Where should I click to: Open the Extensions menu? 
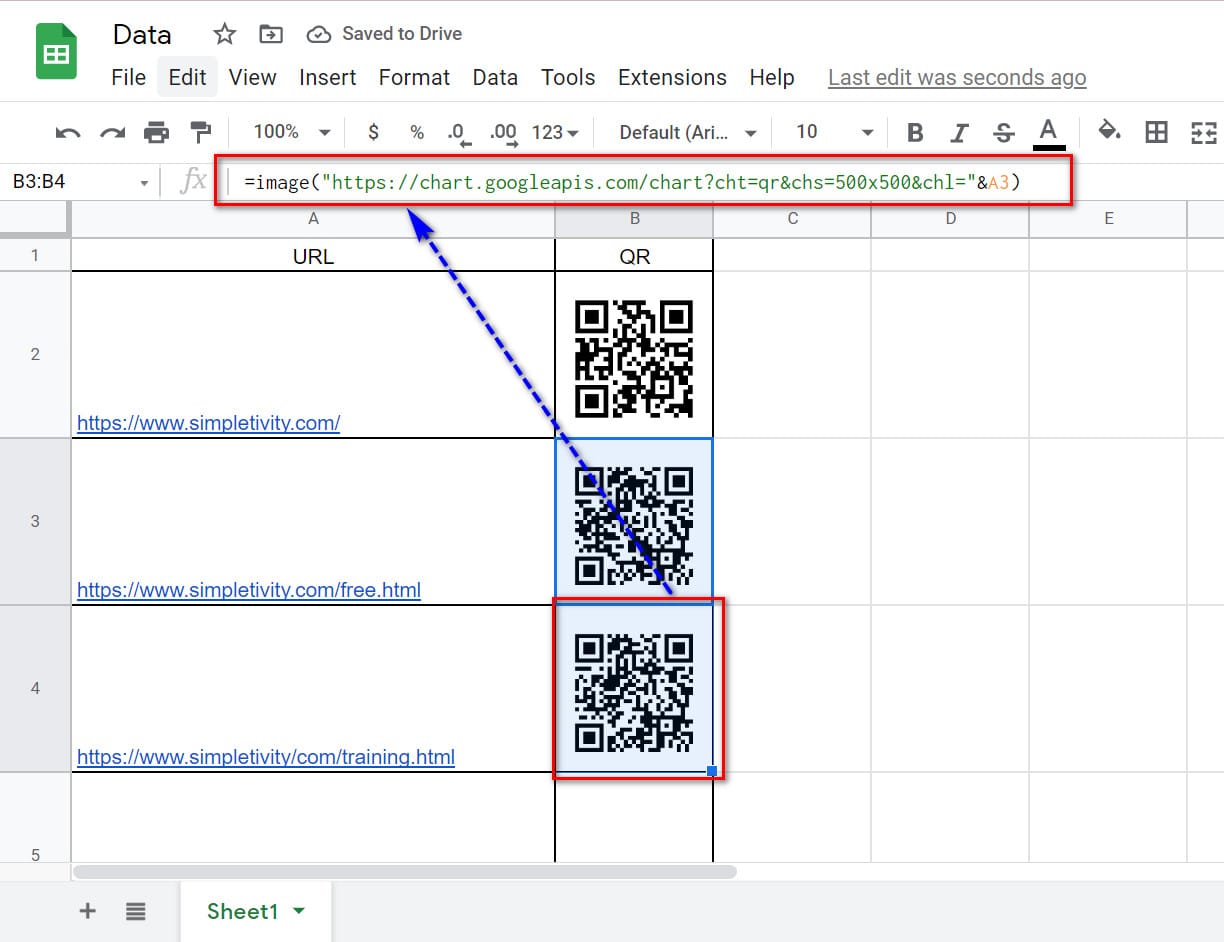[672, 78]
